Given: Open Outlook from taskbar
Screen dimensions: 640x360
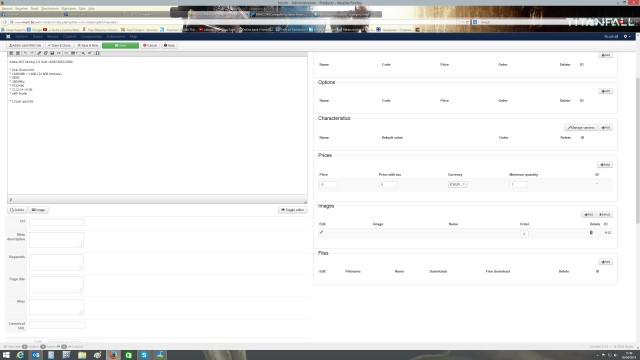Looking at the screenshot, I should pos(36,355).
